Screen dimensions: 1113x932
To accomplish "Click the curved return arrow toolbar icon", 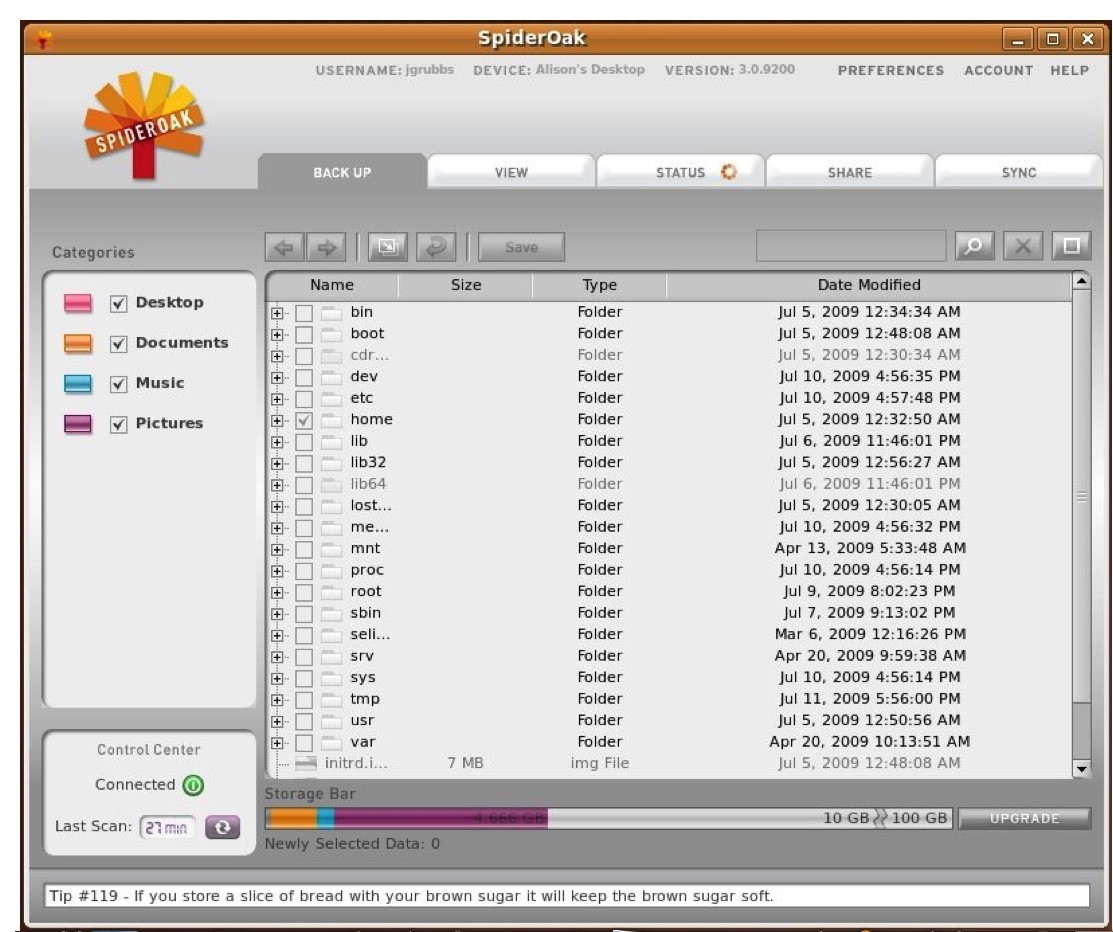I will pyautogui.click(x=435, y=247).
